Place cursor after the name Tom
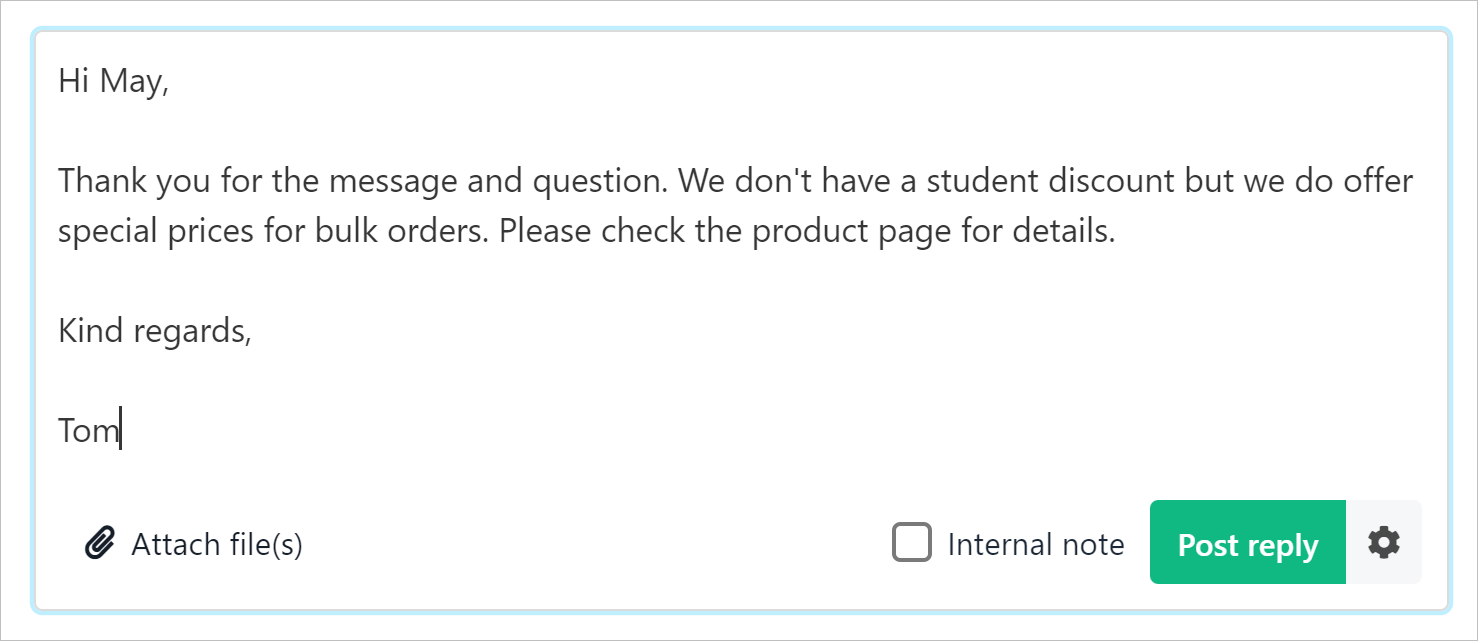Viewport: 1478px width, 641px height. pyautogui.click(x=121, y=430)
